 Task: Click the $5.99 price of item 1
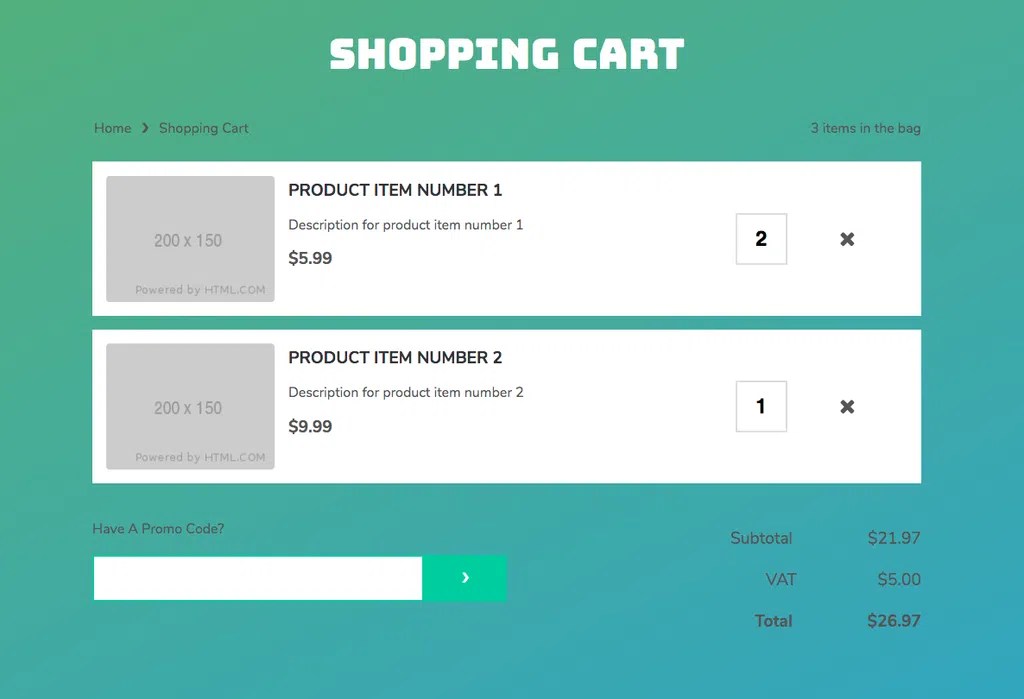pyautogui.click(x=310, y=258)
